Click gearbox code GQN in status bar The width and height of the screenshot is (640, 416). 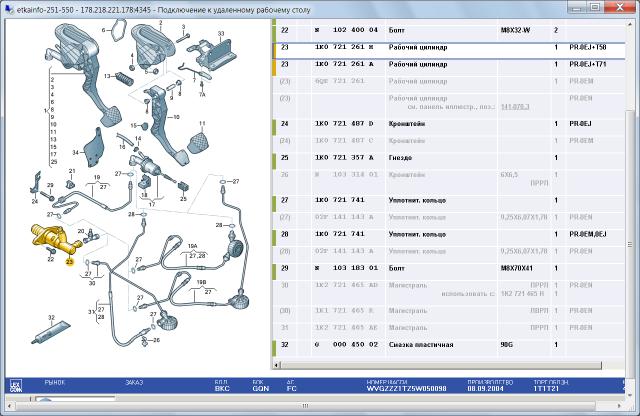[x=260, y=389]
